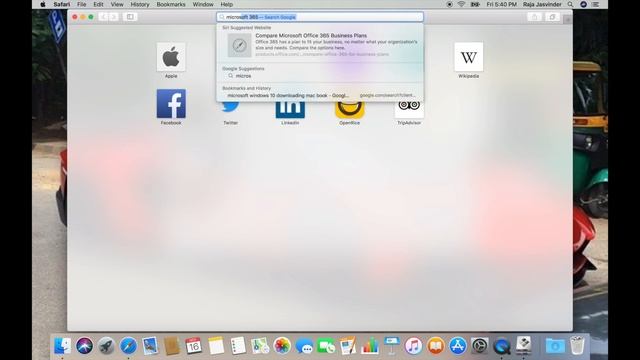The width and height of the screenshot is (640, 360).
Task: Open the LinkedIn favorite tile
Action: point(290,109)
